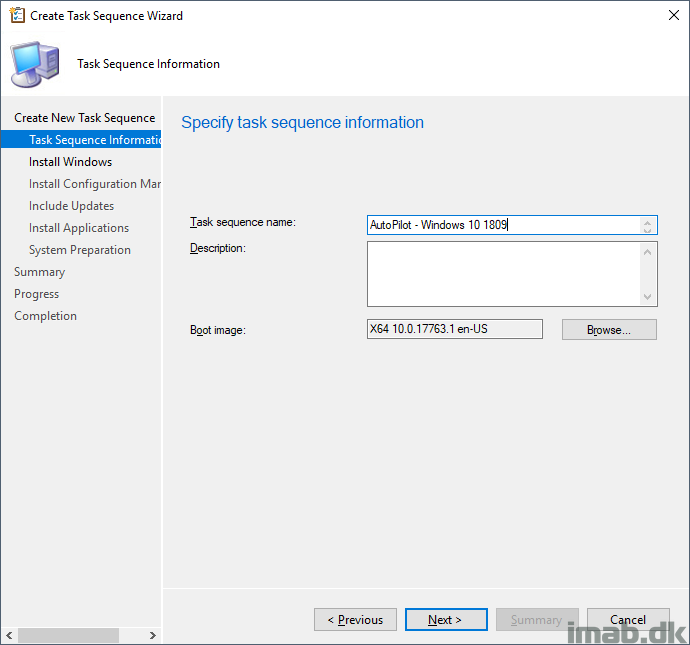Close the Create Task Sequence Wizard
Viewport: 690px width, 645px height.
coord(673,15)
